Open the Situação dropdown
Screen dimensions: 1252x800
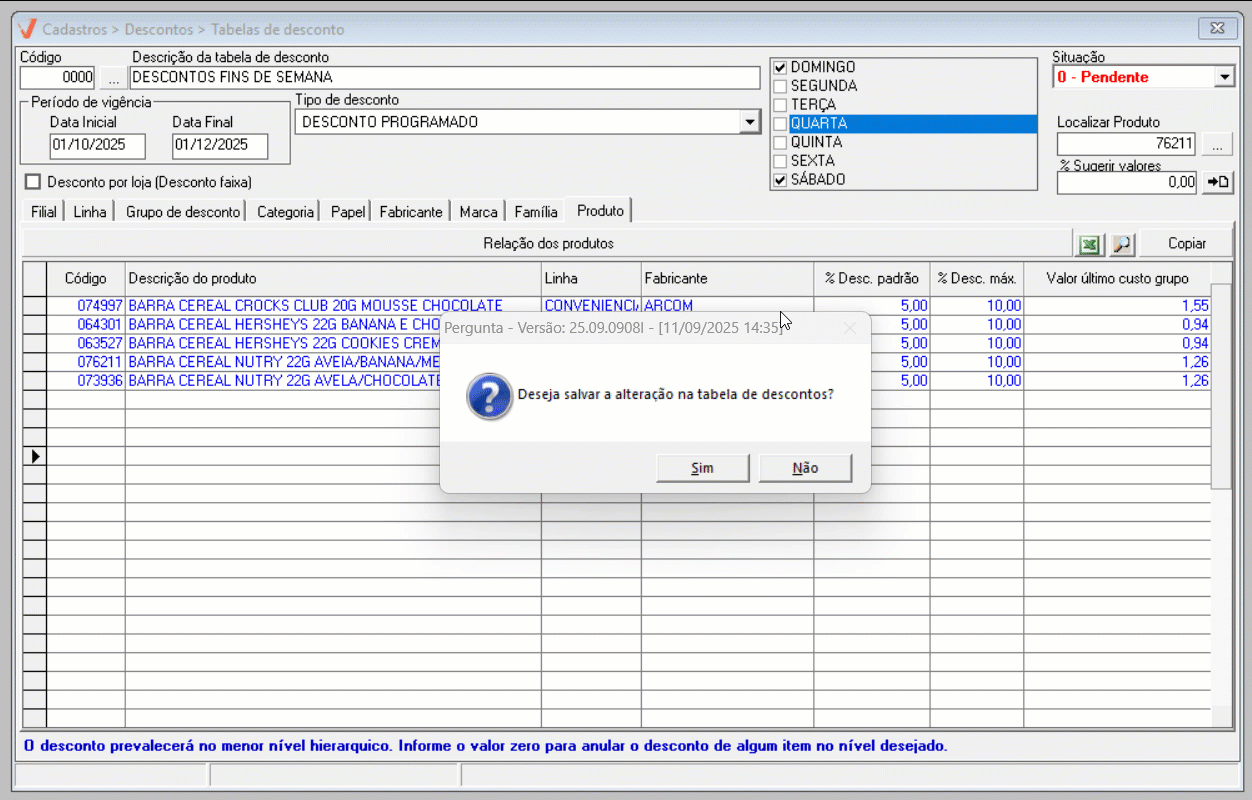1225,77
